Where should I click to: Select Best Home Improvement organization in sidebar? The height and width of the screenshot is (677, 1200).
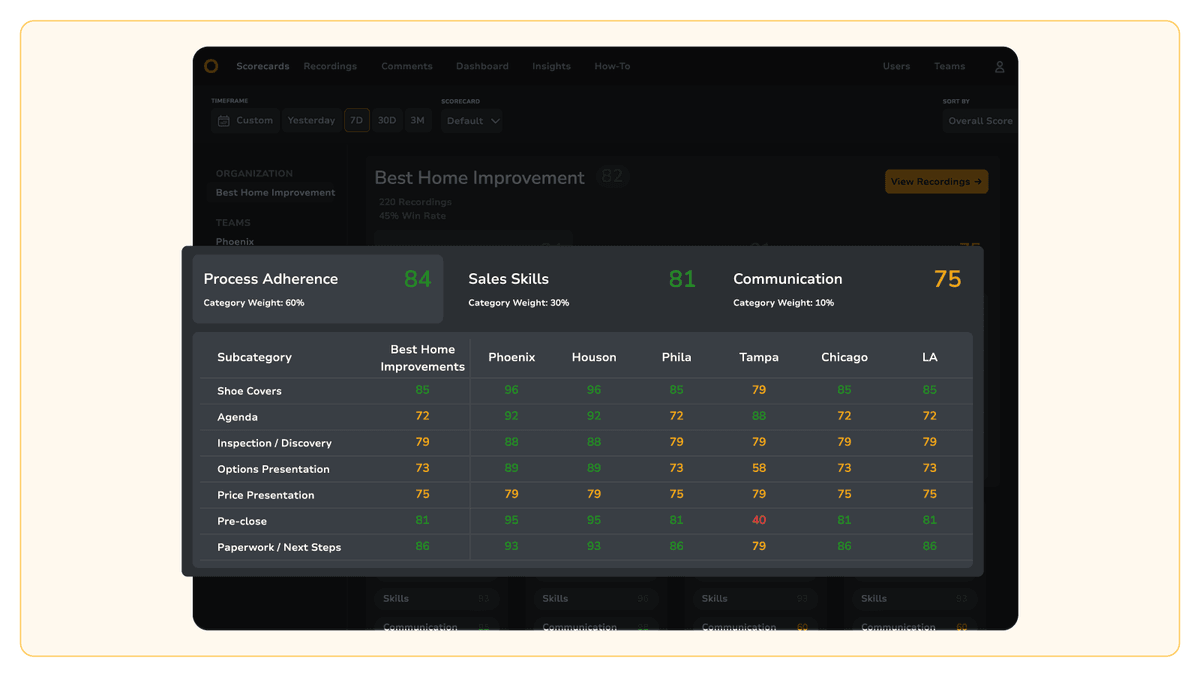275,193
